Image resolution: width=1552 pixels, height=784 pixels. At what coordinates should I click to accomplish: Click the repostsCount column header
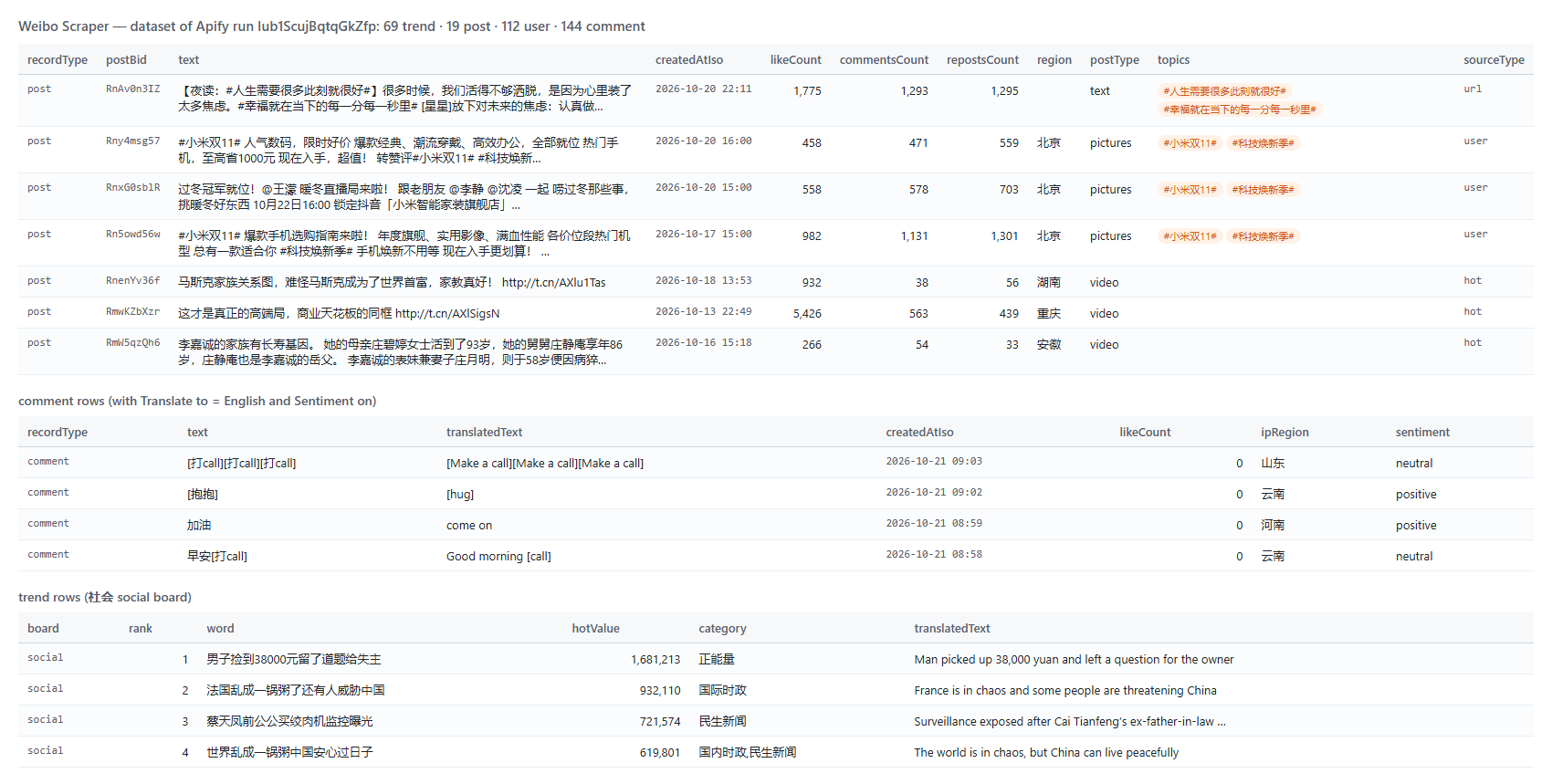[x=982, y=60]
